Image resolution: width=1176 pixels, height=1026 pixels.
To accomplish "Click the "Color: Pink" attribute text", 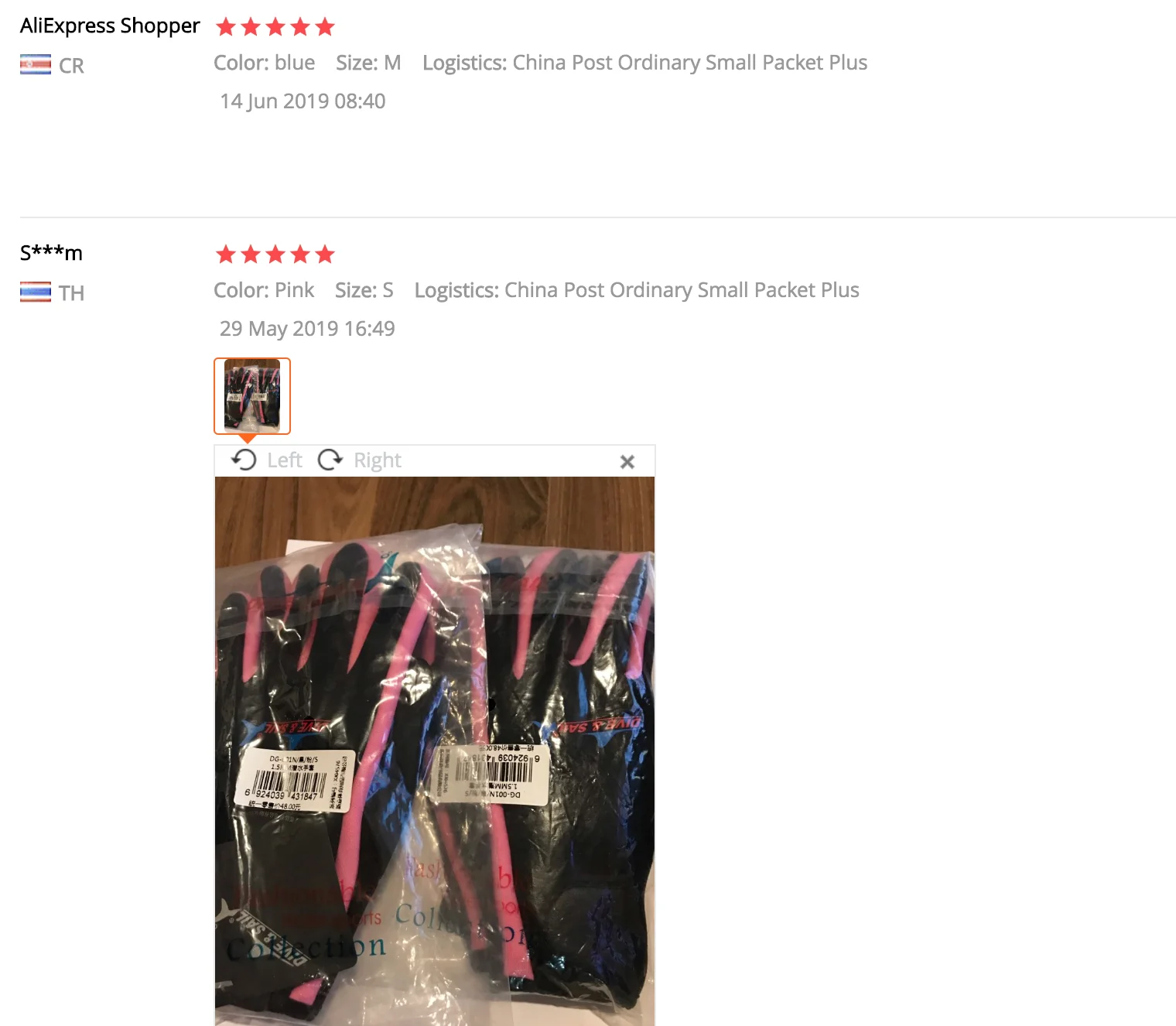I will (264, 290).
